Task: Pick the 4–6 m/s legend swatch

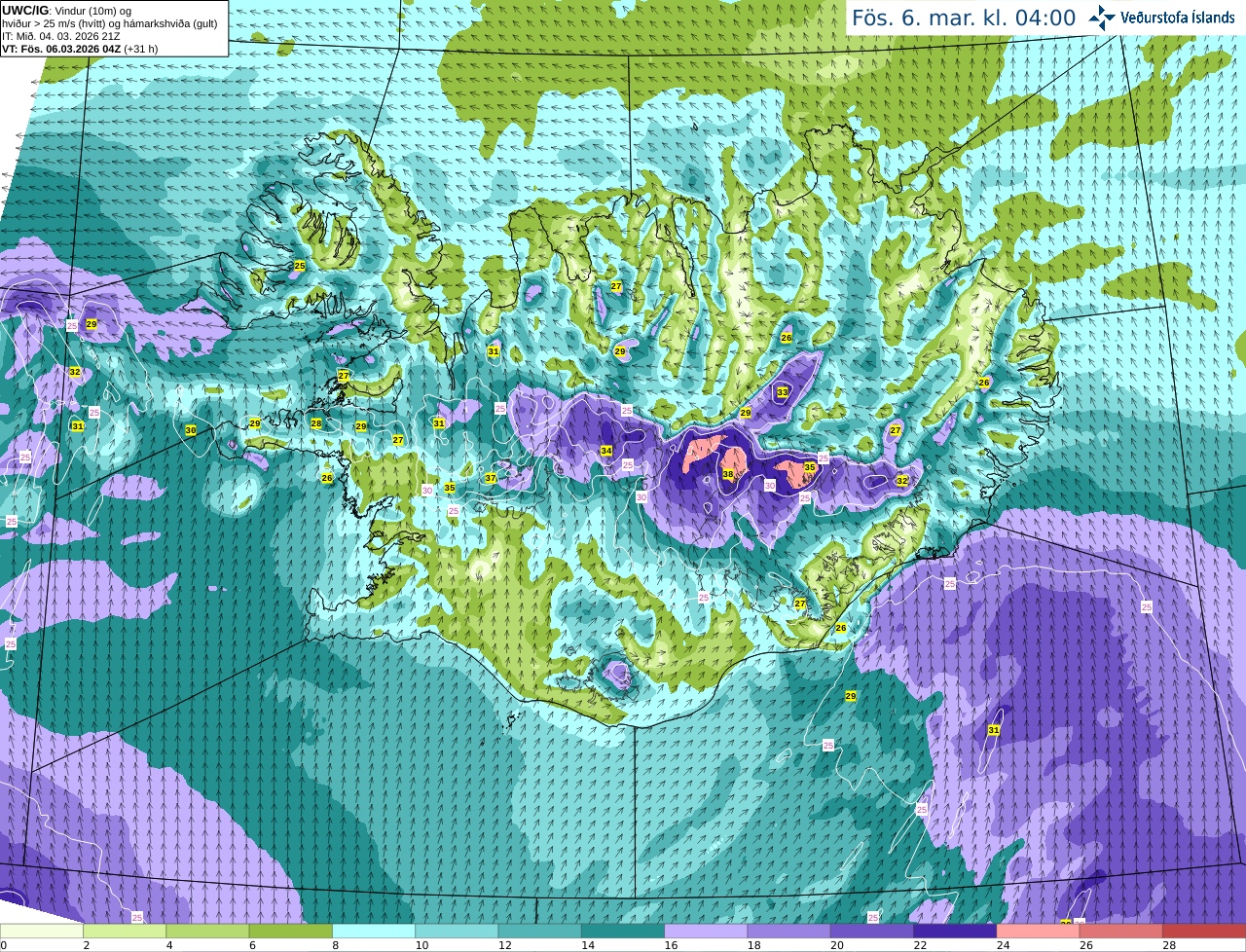Action: [x=208, y=931]
